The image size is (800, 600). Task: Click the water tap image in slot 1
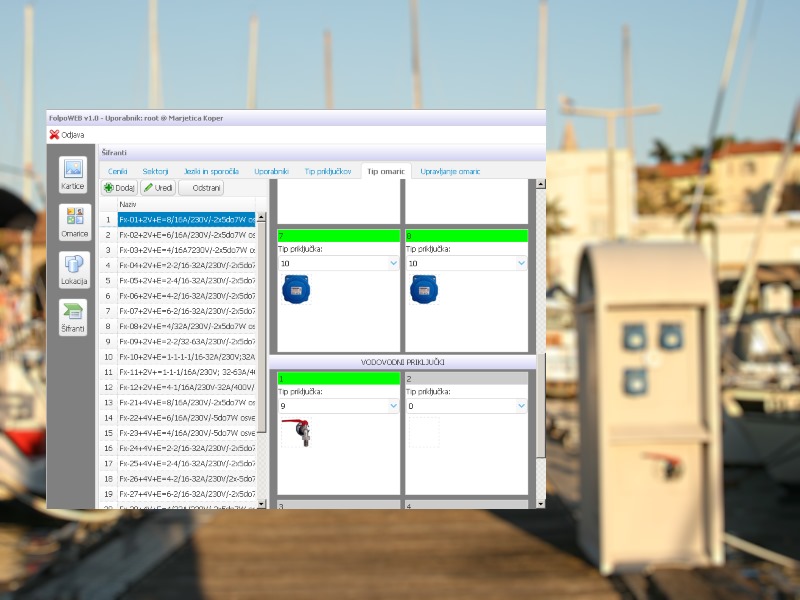click(x=296, y=432)
